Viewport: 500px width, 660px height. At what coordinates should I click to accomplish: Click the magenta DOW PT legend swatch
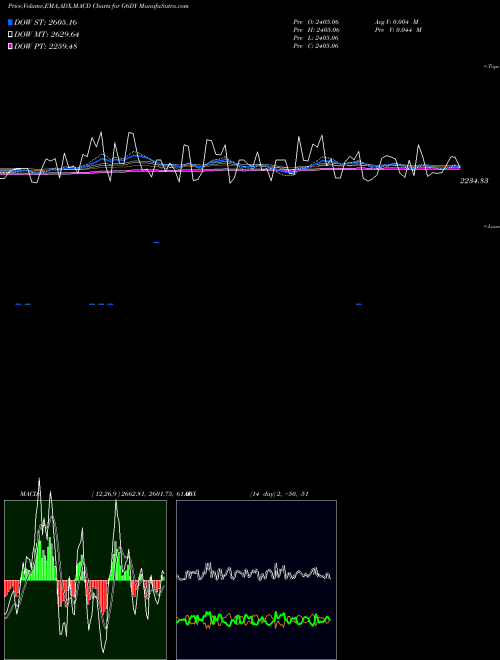tap(10, 47)
